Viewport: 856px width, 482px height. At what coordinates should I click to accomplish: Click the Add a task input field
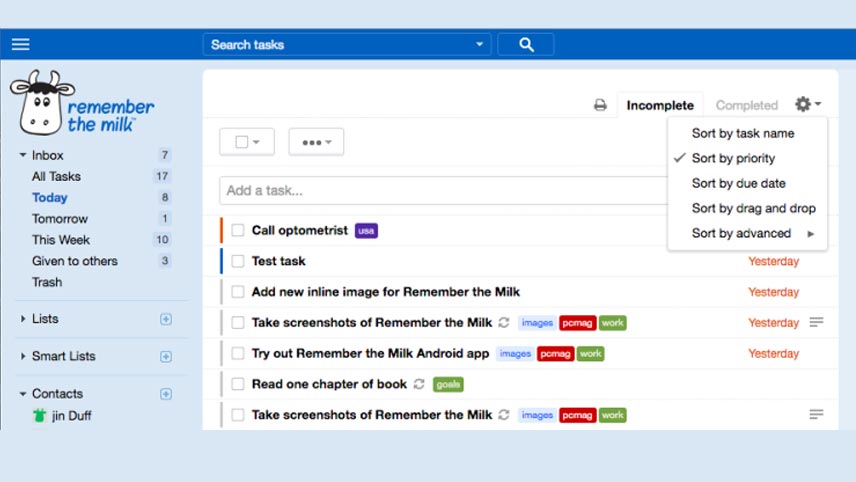[x=443, y=191]
